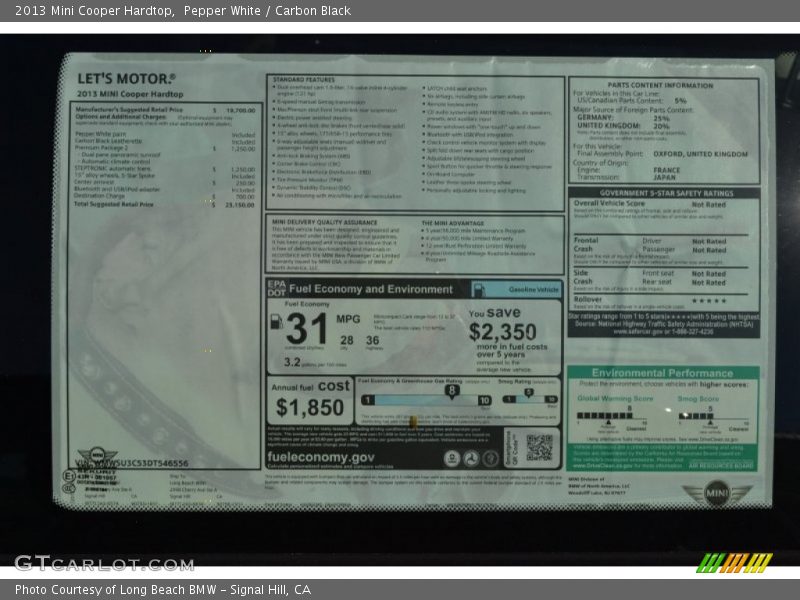Click the rollover five-star rating icons
Viewport: 800px width, 600px height.
click(x=709, y=301)
